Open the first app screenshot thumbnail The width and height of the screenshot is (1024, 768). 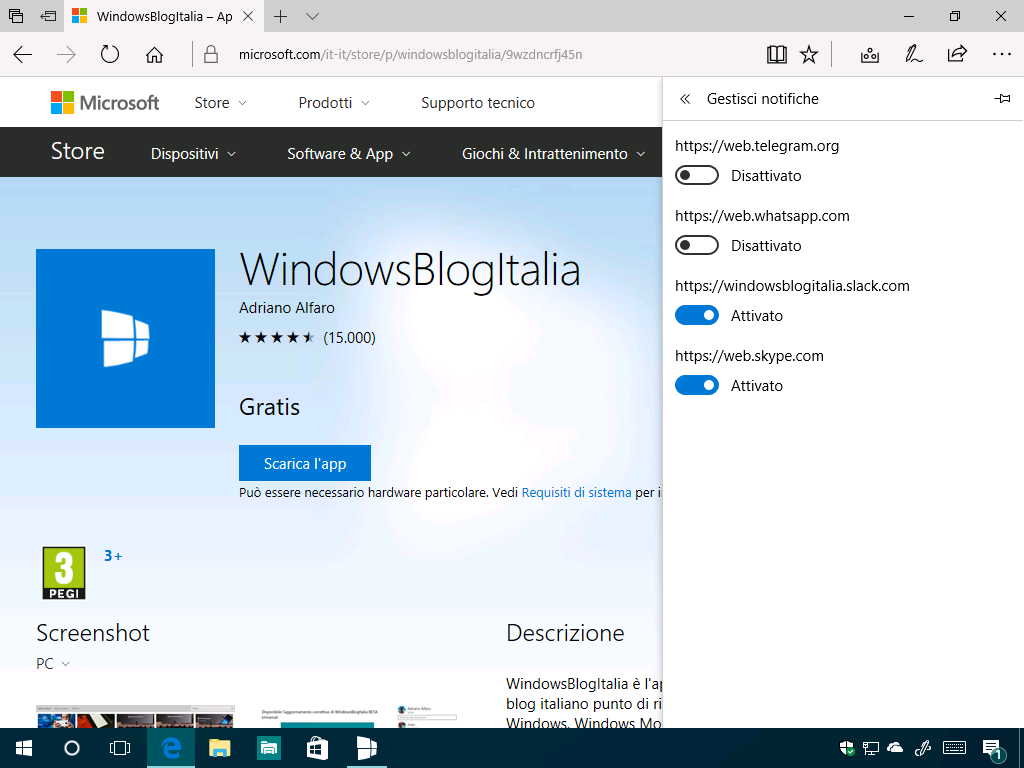tap(135, 716)
